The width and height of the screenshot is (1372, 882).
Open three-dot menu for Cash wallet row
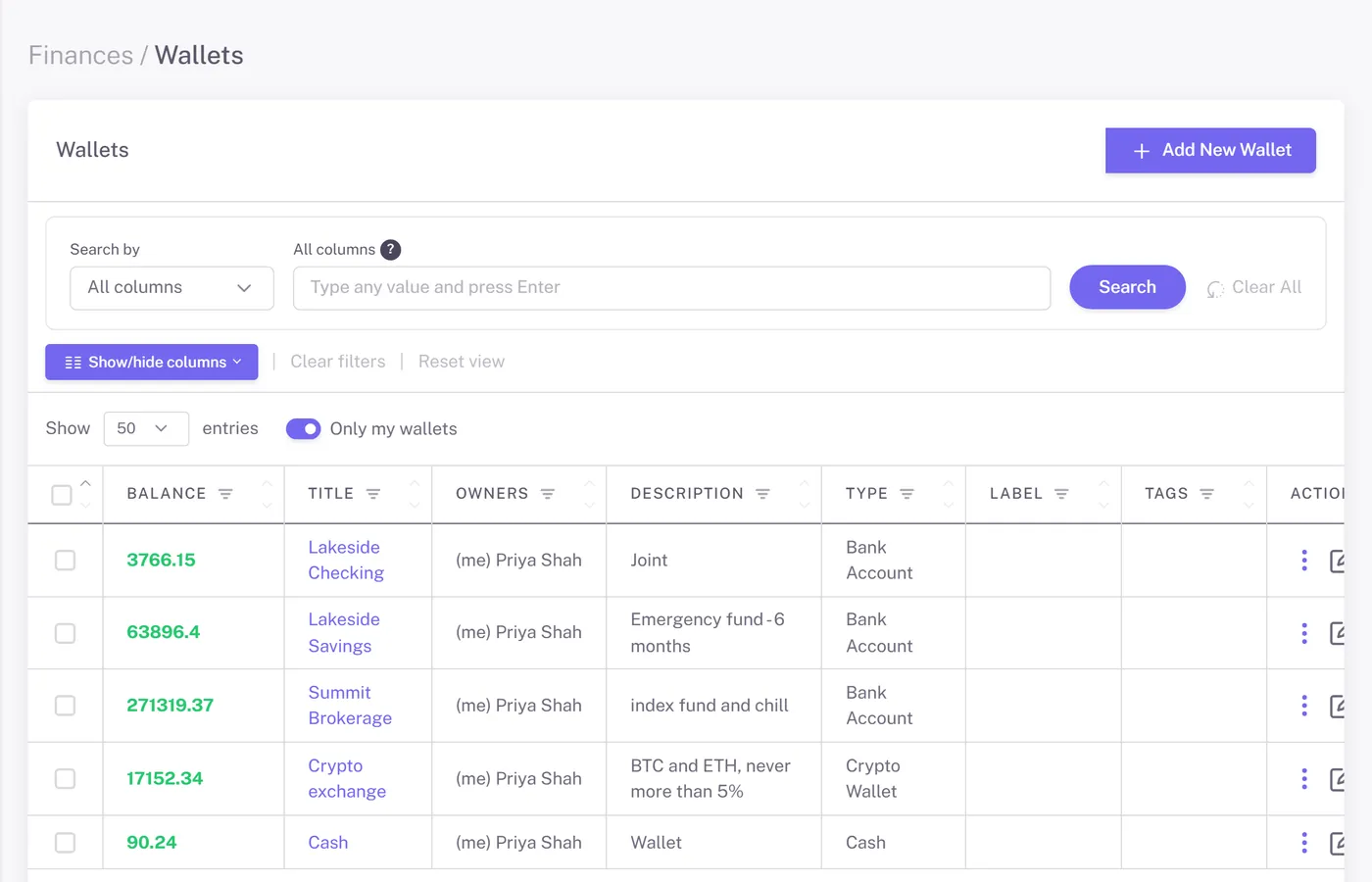(1304, 843)
